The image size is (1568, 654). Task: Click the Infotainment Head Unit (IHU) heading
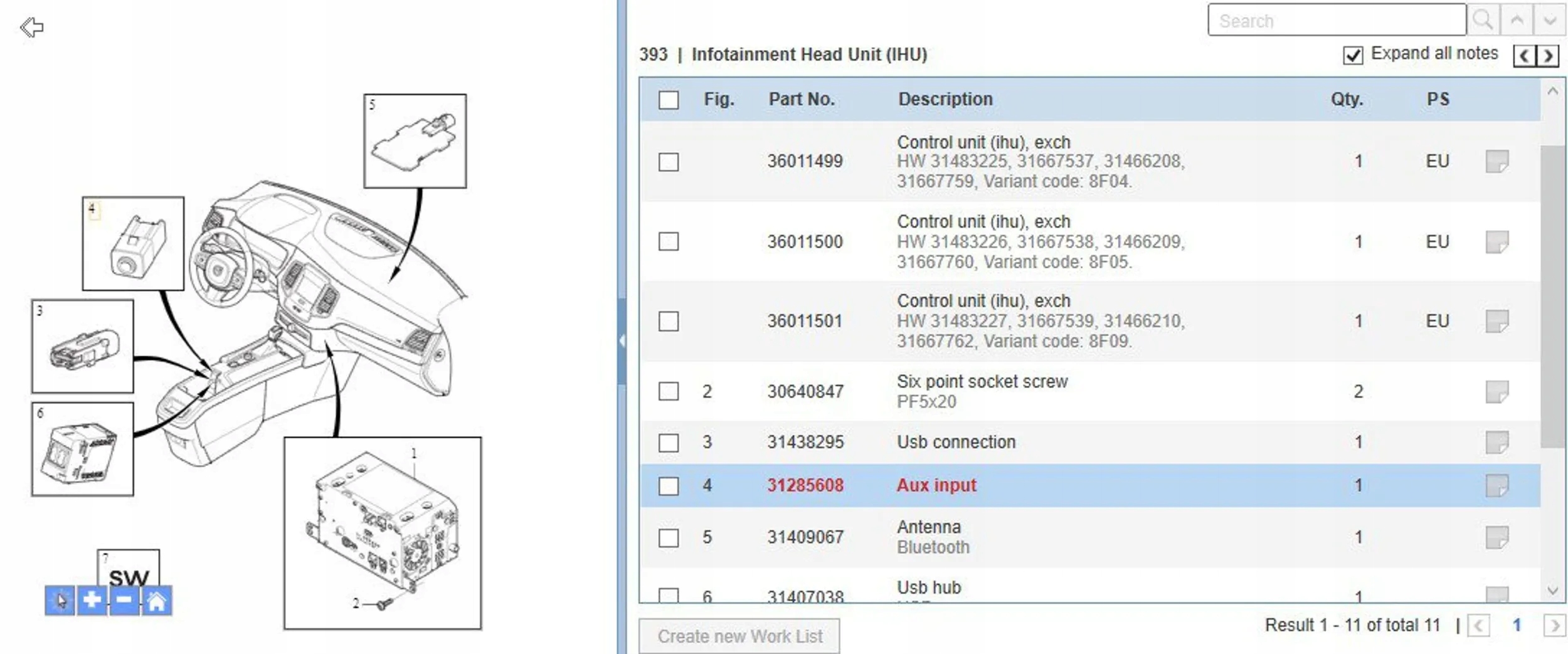click(809, 55)
